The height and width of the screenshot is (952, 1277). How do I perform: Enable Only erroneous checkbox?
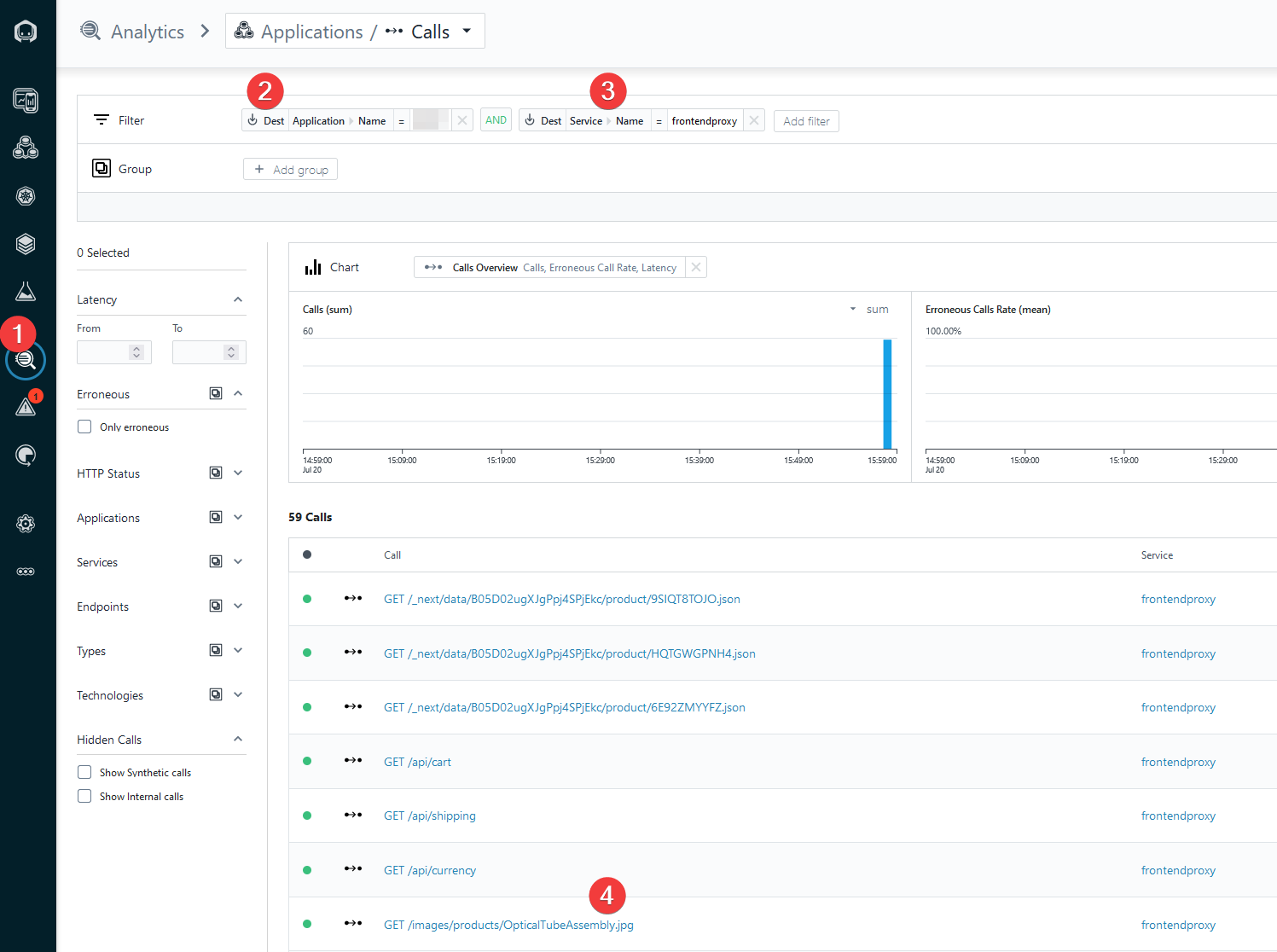84,427
